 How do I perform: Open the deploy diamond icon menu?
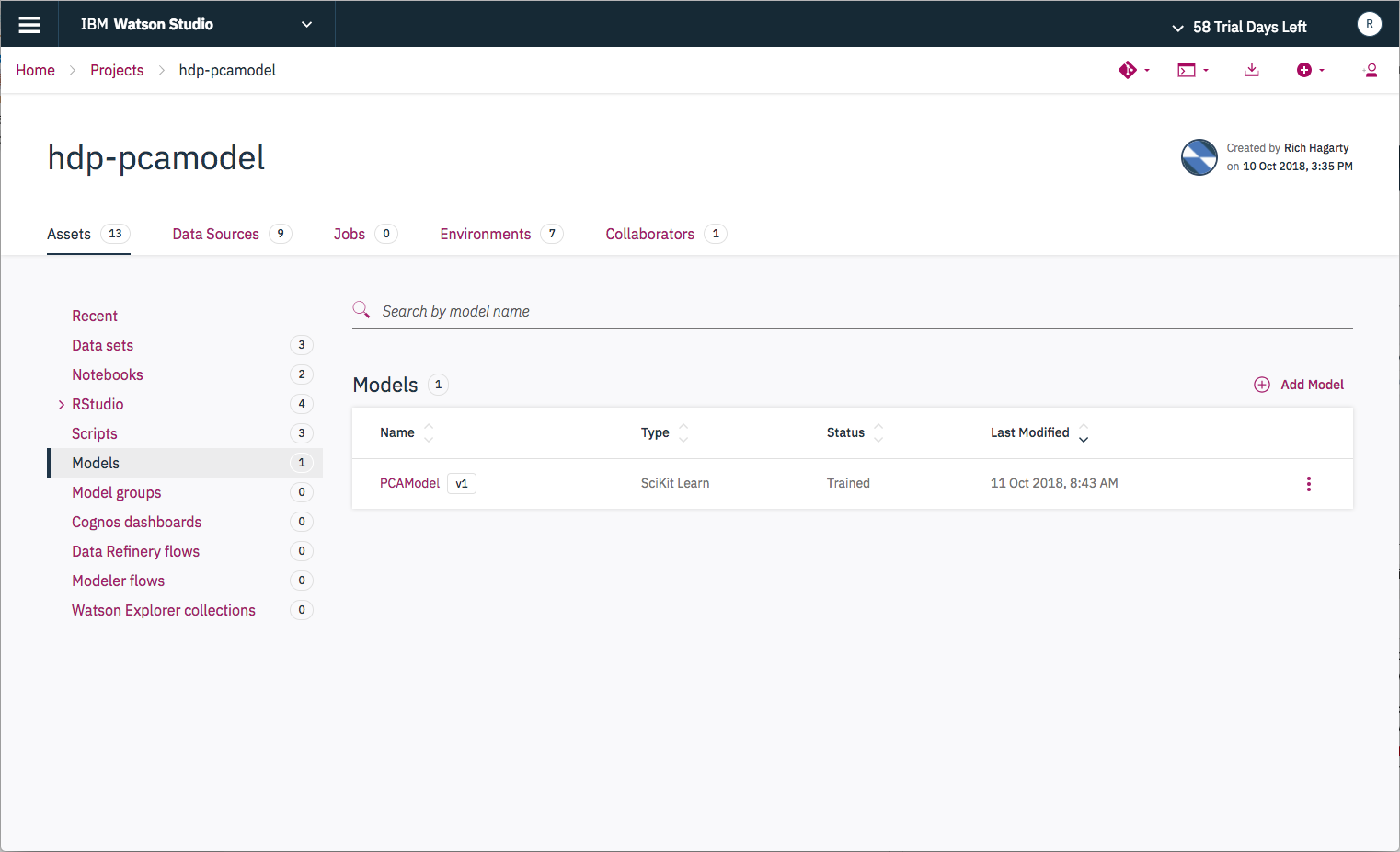click(1134, 70)
